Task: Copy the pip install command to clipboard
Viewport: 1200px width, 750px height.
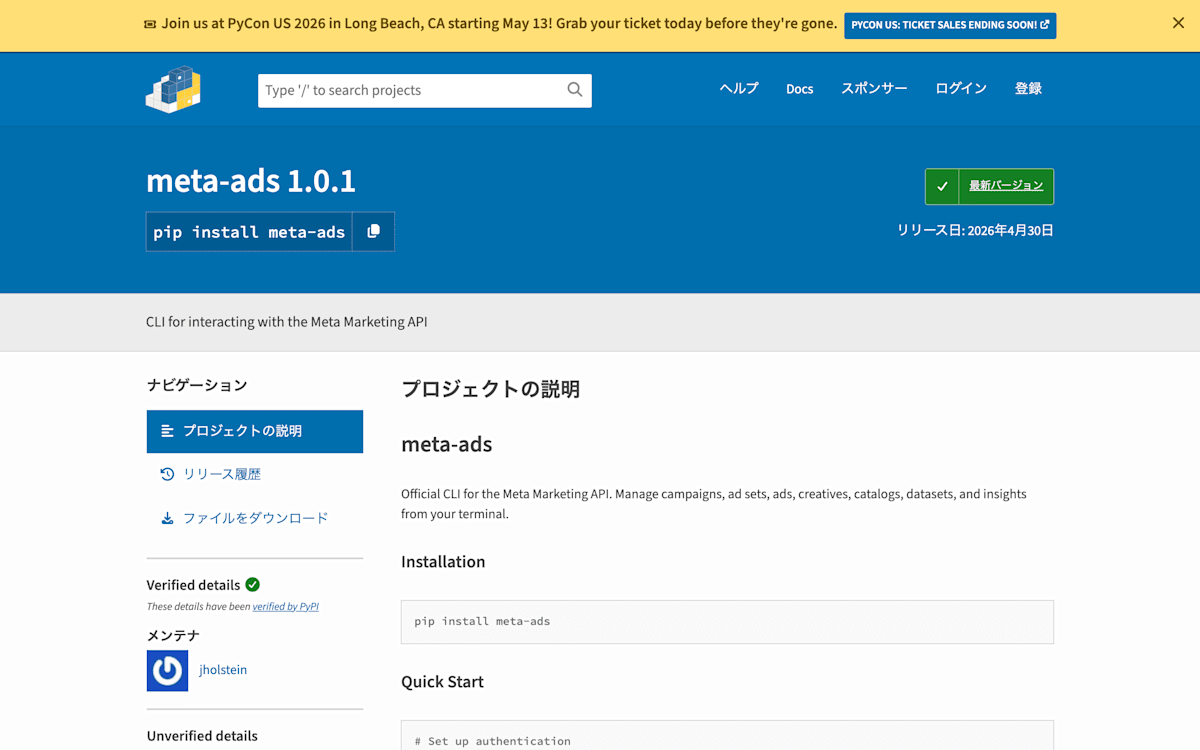Action: [x=373, y=231]
